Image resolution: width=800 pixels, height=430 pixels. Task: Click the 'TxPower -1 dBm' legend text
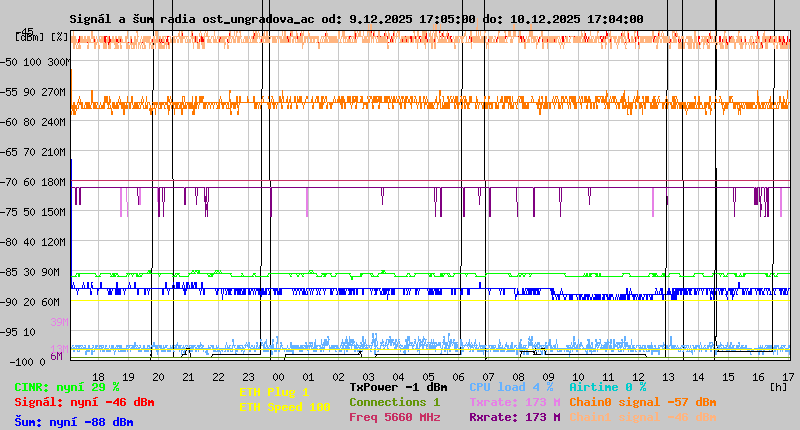[x=398, y=387]
